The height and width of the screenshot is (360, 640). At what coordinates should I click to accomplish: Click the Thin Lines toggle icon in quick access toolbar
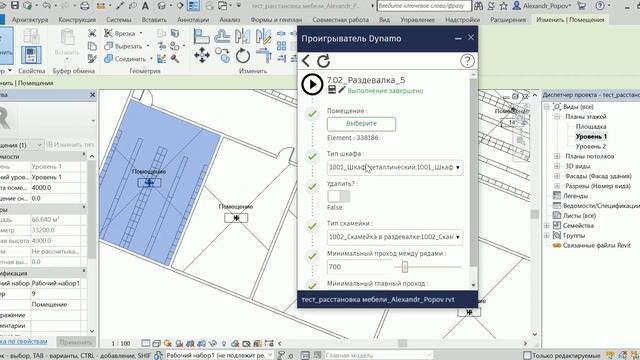tap(193, 6)
